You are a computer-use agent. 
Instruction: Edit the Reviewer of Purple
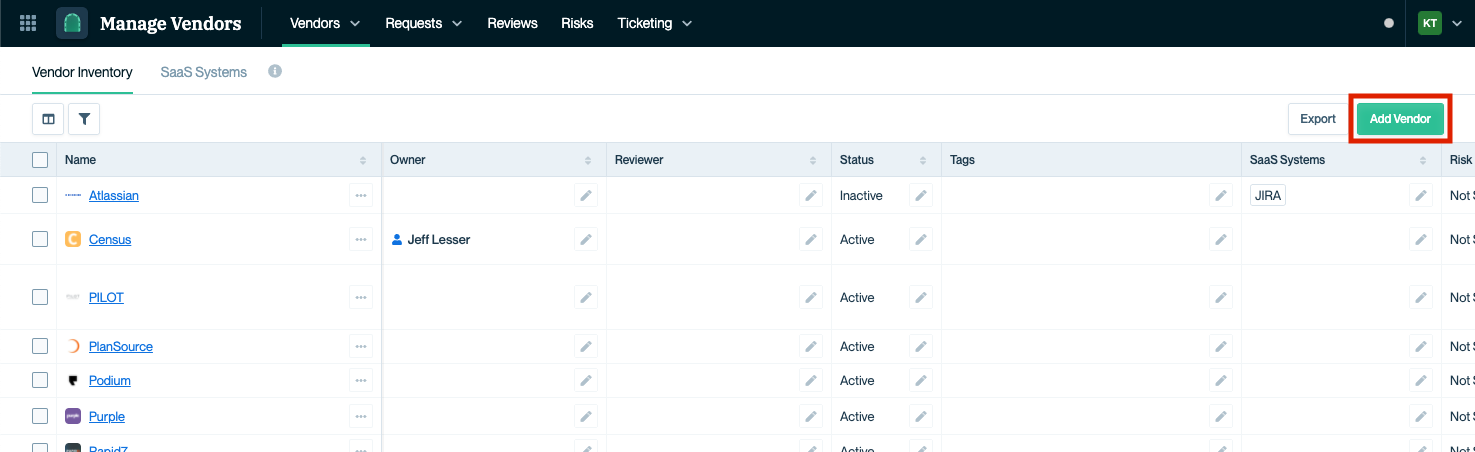(811, 416)
